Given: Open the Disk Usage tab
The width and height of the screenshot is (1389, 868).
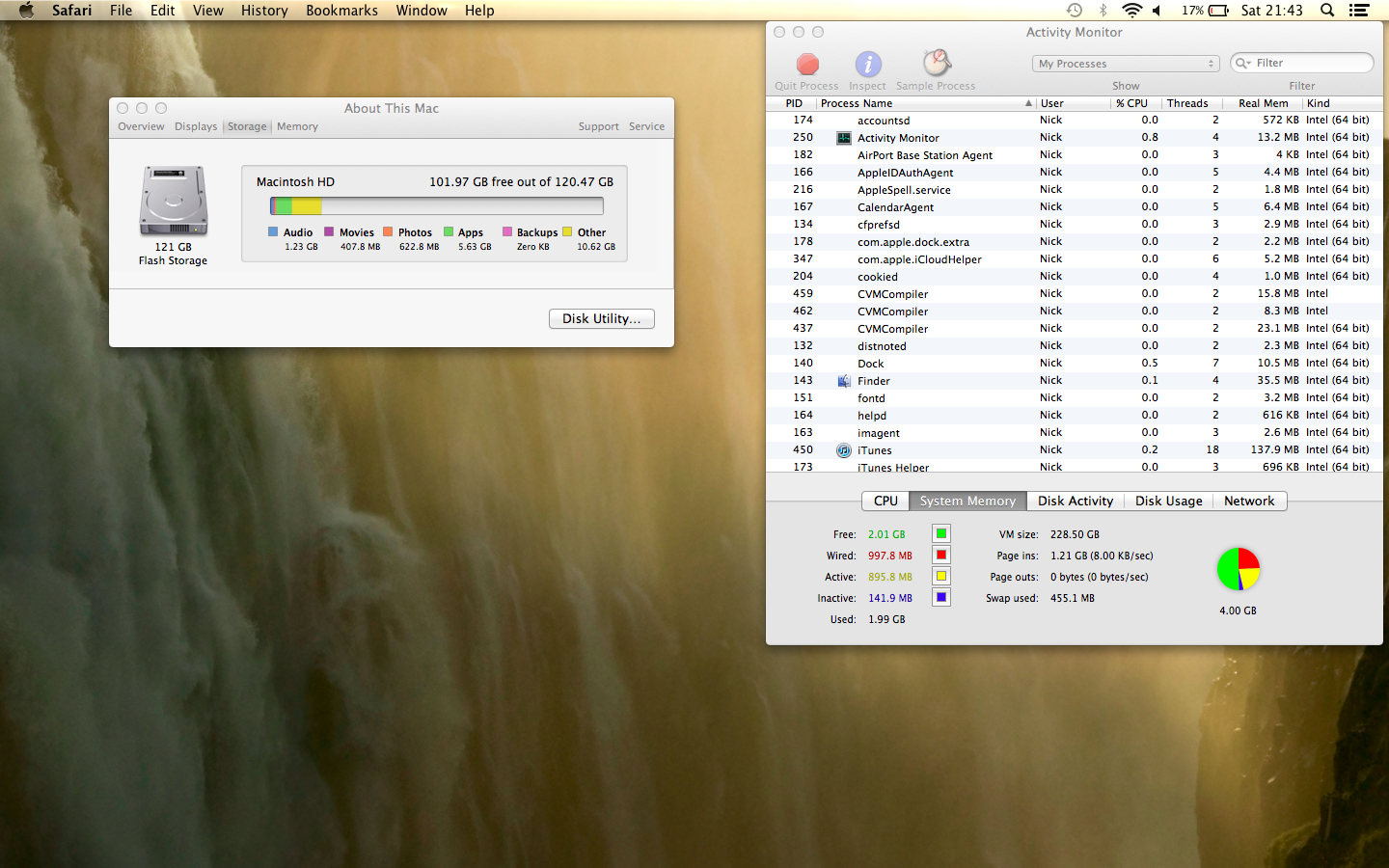Looking at the screenshot, I should pos(1169,501).
